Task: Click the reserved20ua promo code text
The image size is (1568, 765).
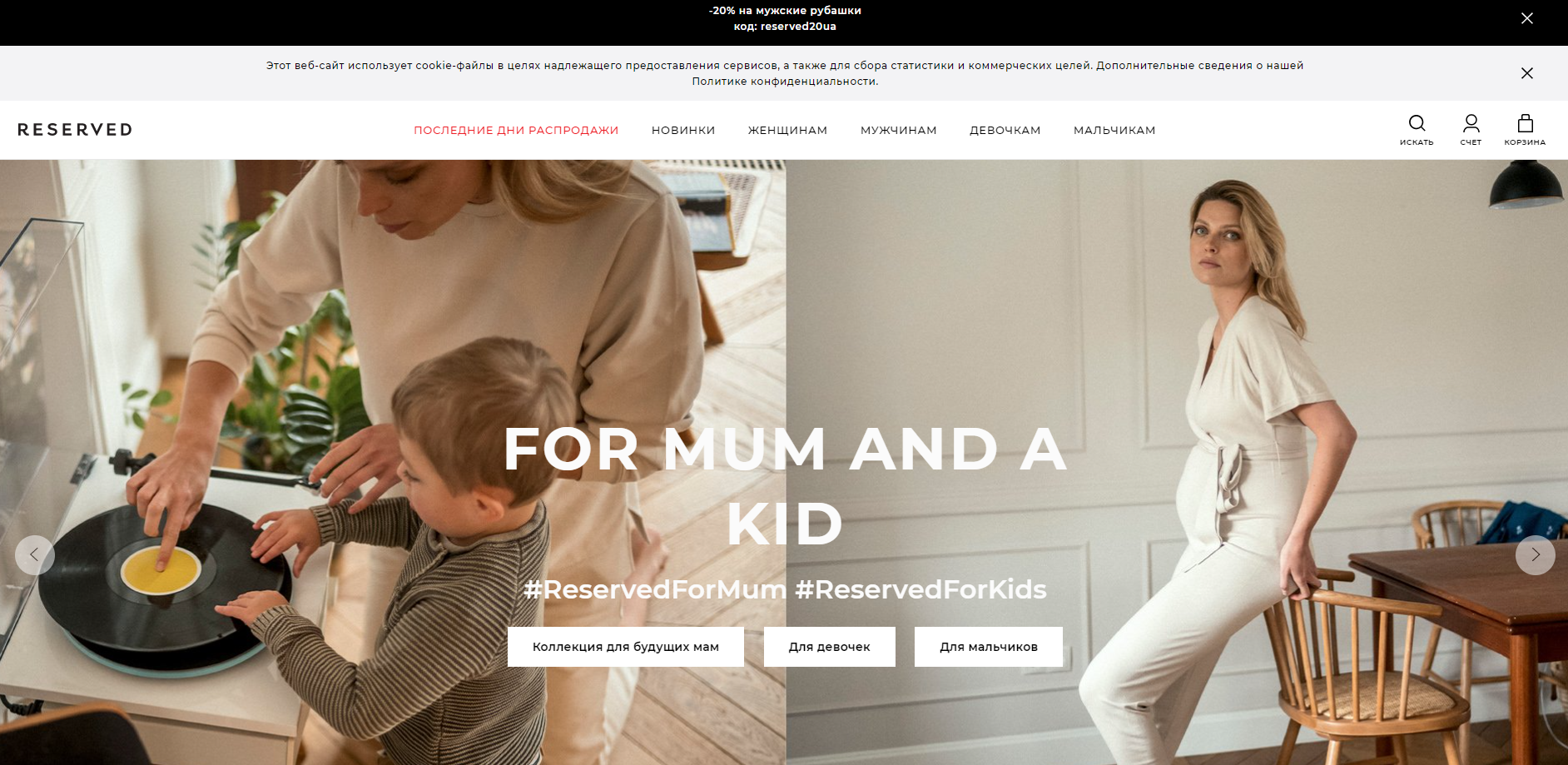Action: coord(798,27)
